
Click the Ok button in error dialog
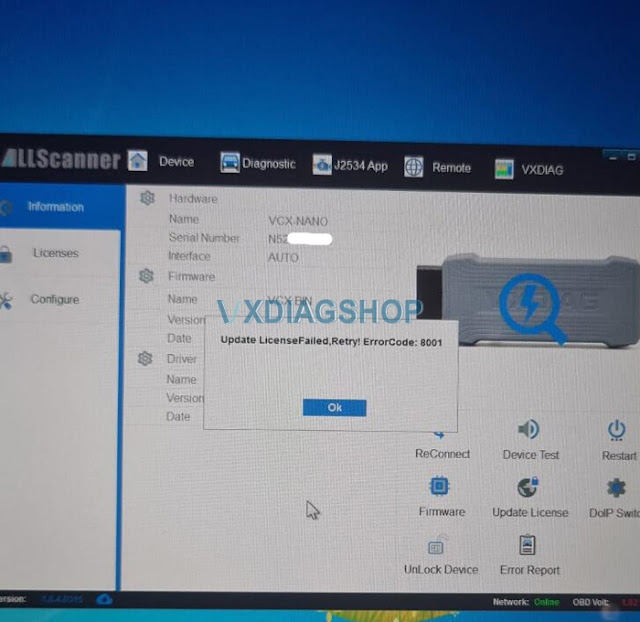(334, 407)
